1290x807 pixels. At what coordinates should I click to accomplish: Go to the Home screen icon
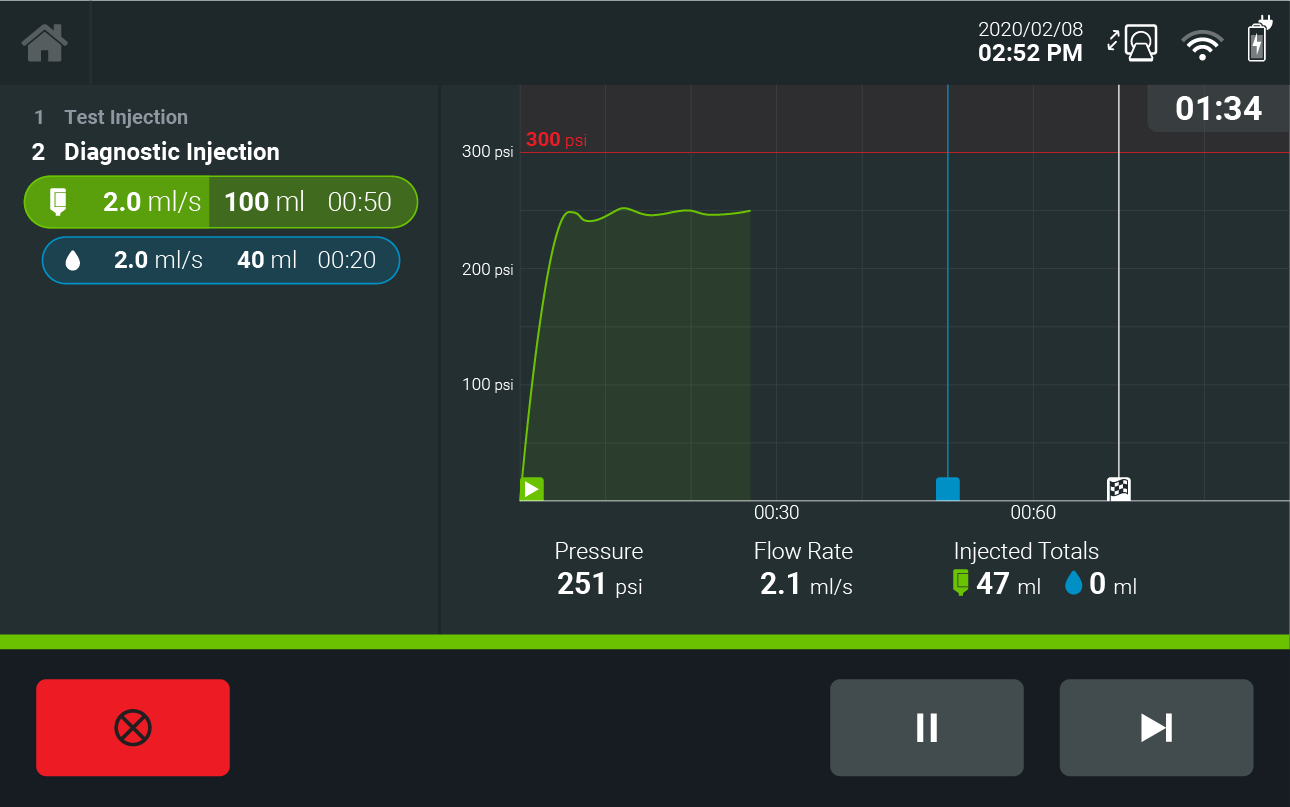tap(45, 43)
